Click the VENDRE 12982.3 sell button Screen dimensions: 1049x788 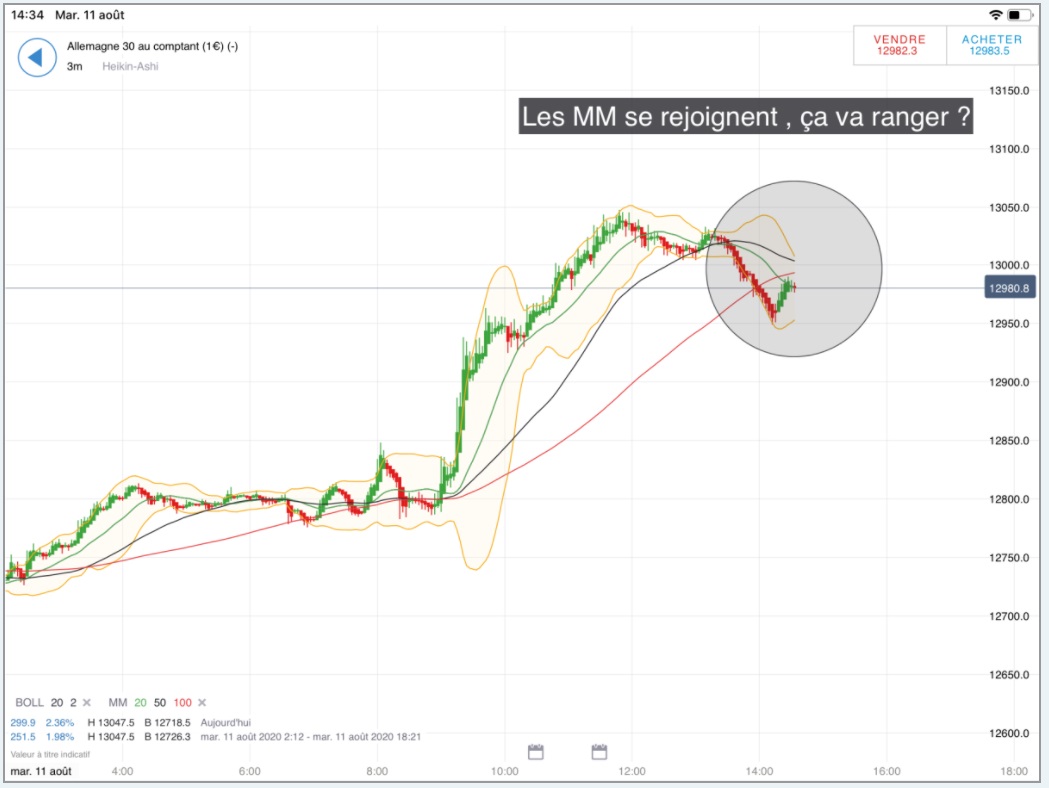tap(899, 45)
